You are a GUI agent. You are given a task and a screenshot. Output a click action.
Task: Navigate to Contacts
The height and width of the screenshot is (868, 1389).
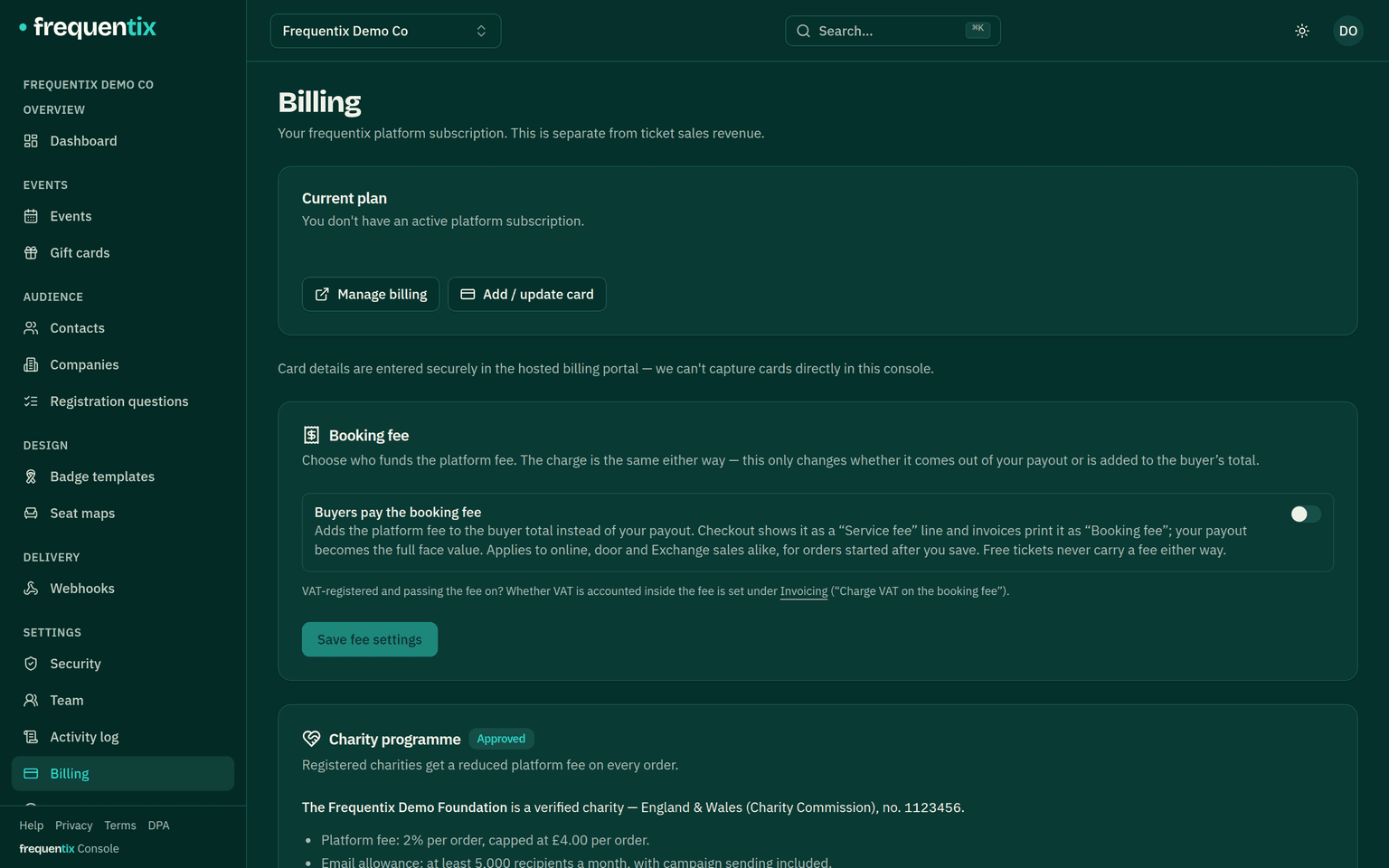pyautogui.click(x=123, y=328)
